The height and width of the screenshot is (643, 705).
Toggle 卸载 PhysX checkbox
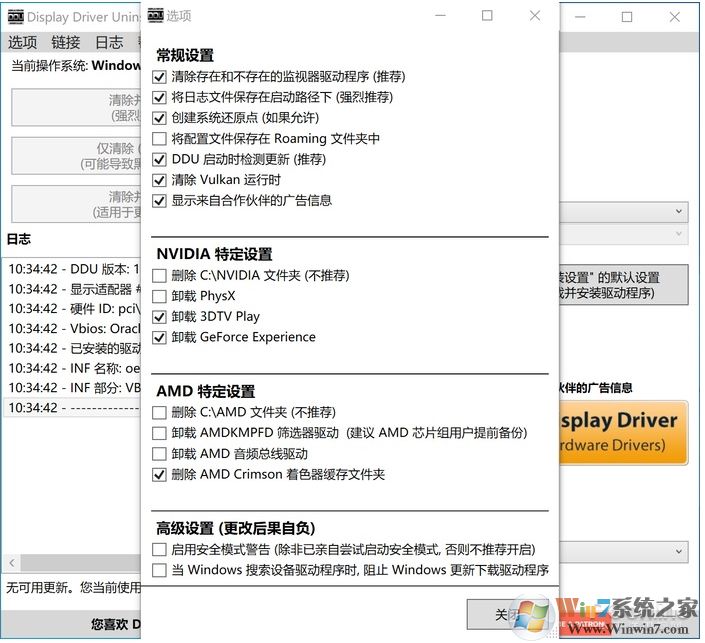(159, 296)
